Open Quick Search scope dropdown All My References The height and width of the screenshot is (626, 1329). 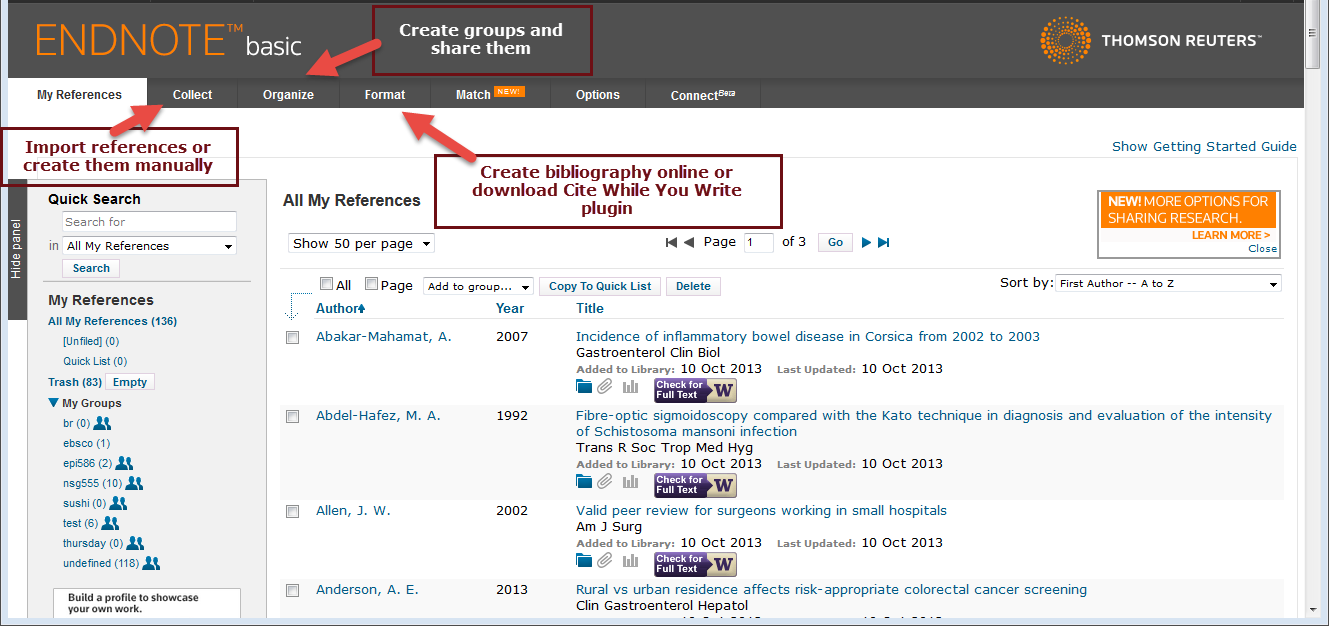[x=149, y=246]
